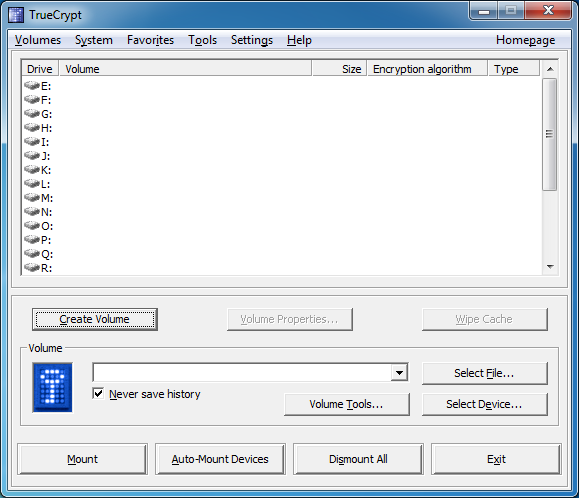Click the Type column header
Image resolution: width=579 pixels, height=498 pixels.
click(x=514, y=69)
